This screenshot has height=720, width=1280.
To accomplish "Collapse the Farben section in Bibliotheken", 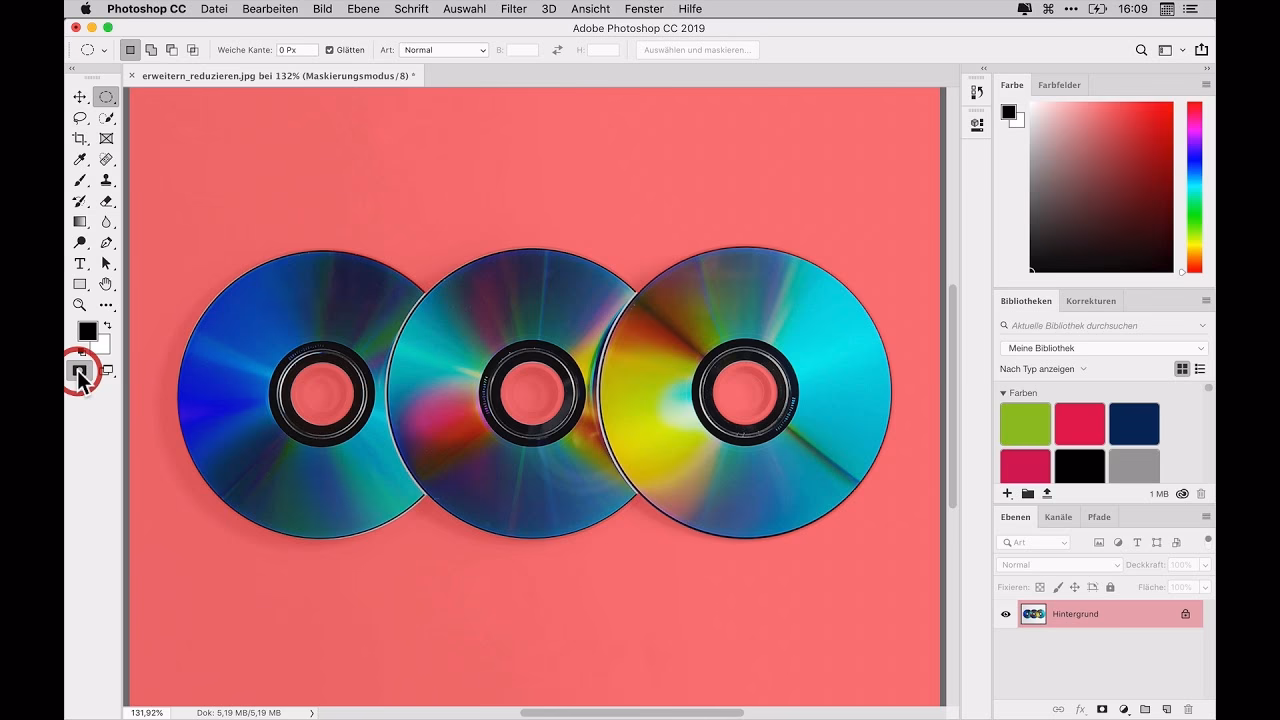I will tap(1003, 393).
